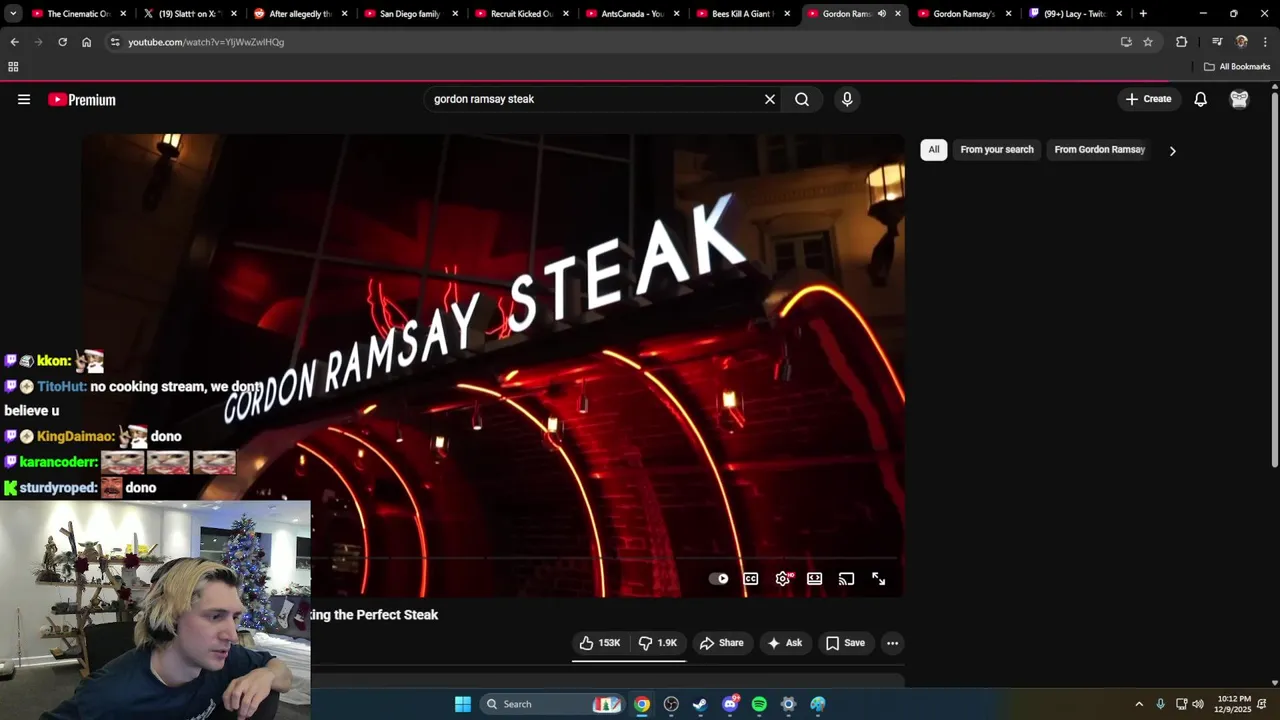Screen dimensions: 1280x720
Task: Select From Gordon Ramsay chip
Action: click(x=1099, y=149)
